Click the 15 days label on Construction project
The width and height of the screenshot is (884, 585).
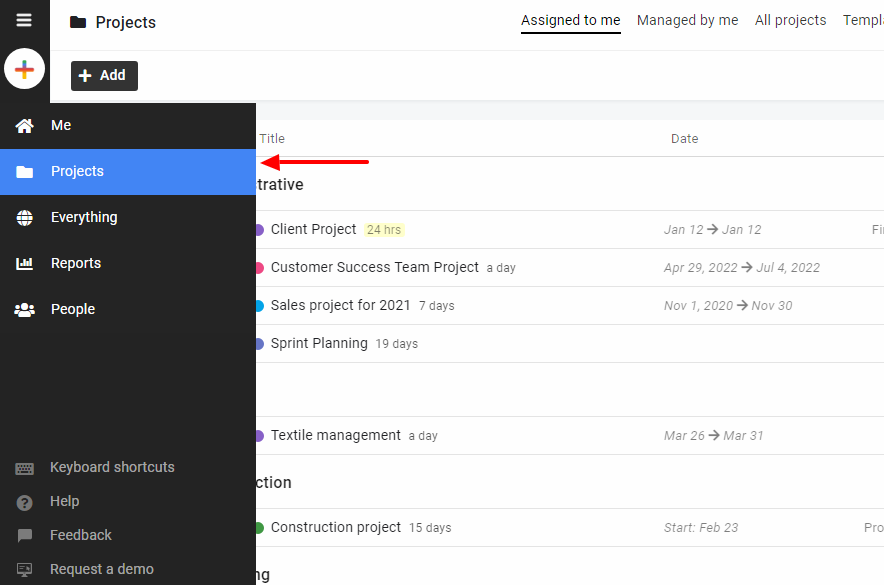pyautogui.click(x=430, y=528)
